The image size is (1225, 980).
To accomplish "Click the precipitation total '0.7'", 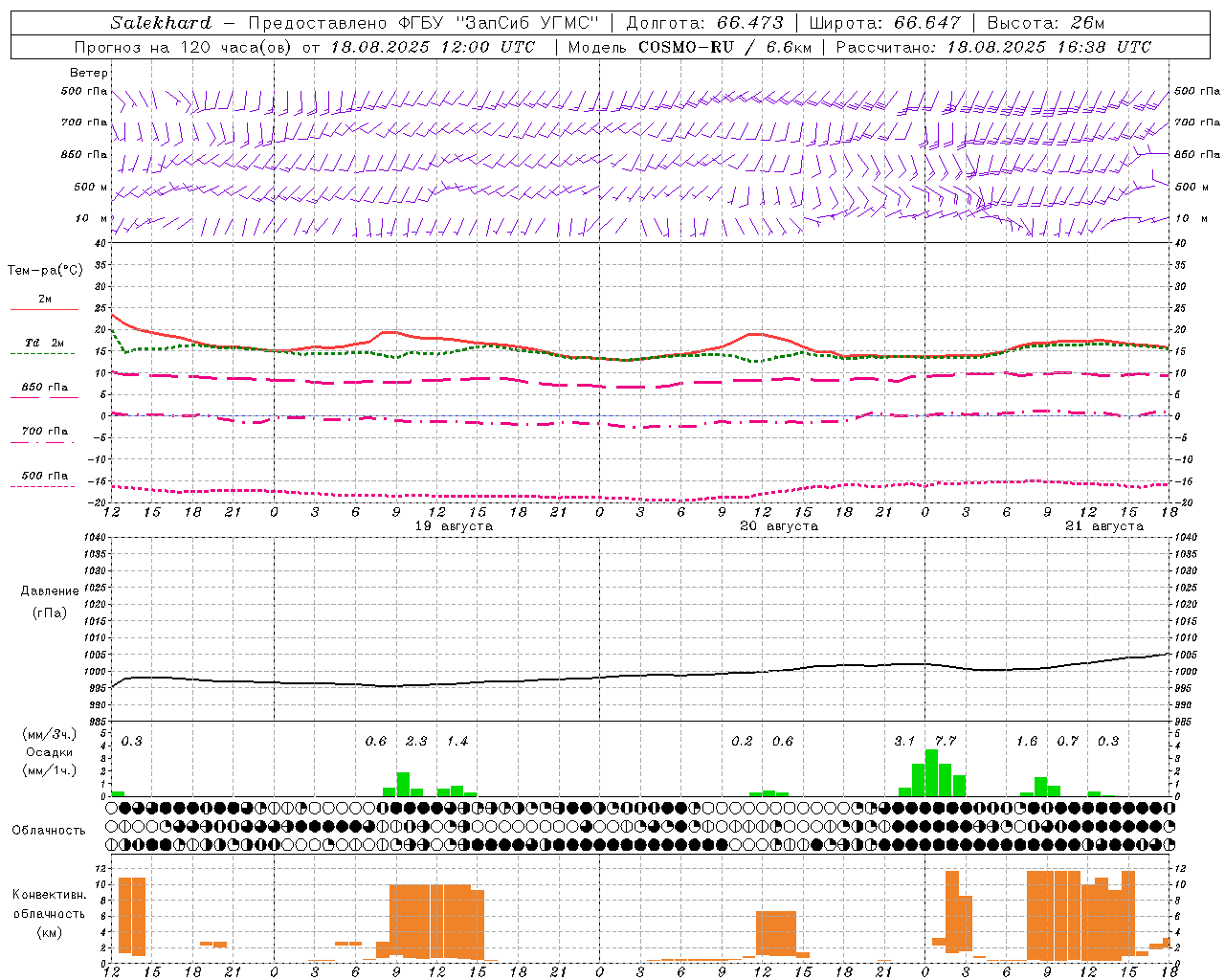I will coord(1068,742).
